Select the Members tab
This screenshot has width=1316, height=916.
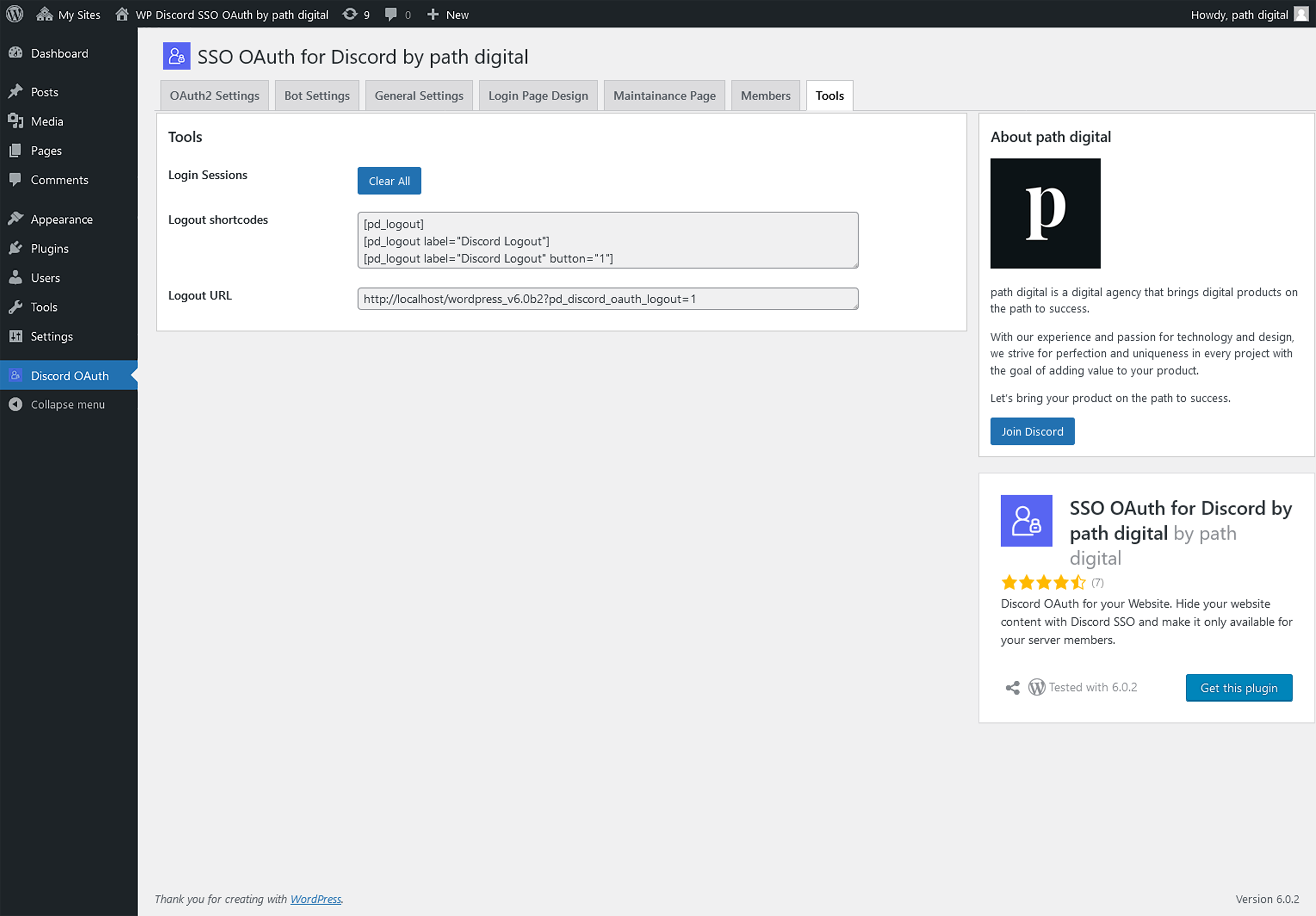[x=765, y=96]
